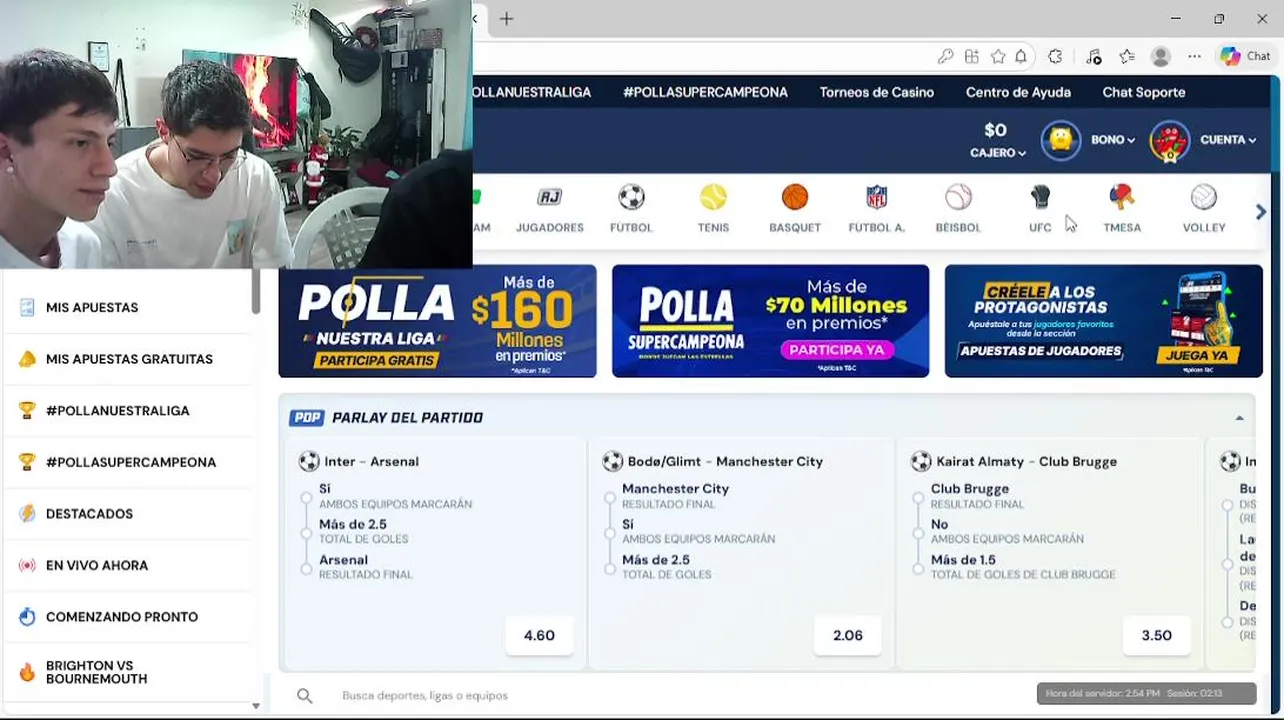Click the Polla Nuestra Liga banner
This screenshot has height=720, width=1284.
tap(437, 321)
